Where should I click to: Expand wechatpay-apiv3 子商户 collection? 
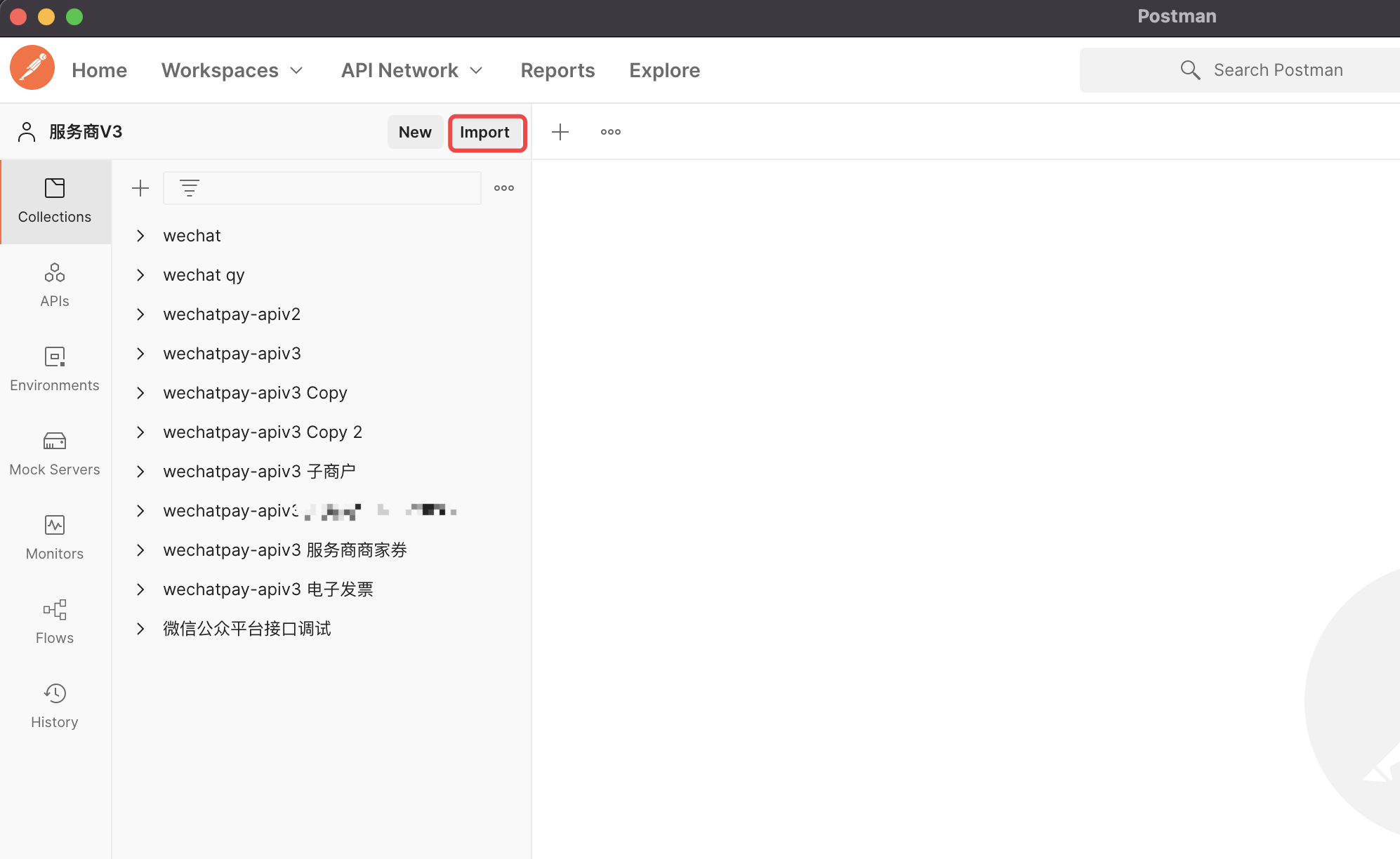(x=140, y=472)
